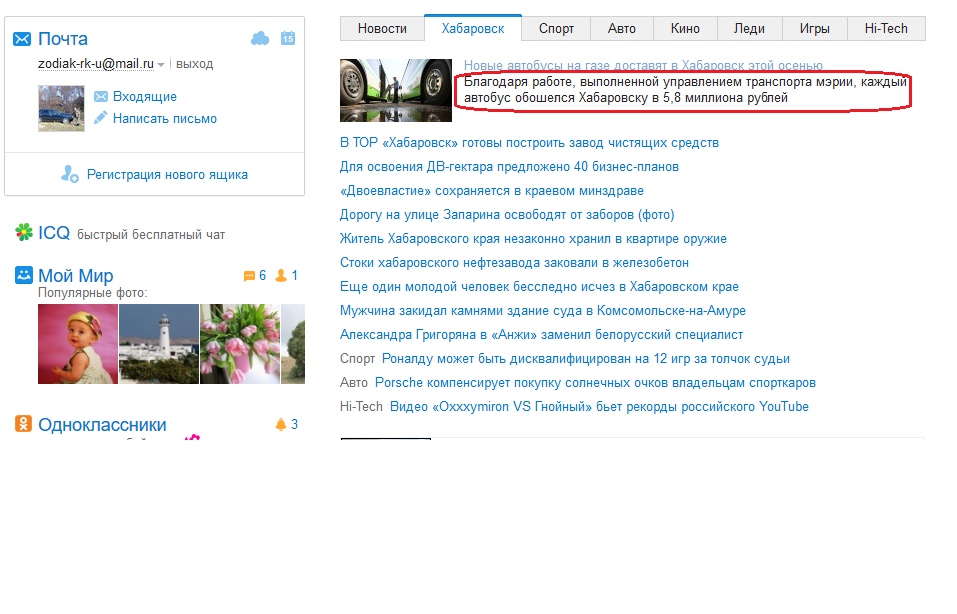The height and width of the screenshot is (614, 957).
Task: Open Мой Мир messages counter icon
Action: click(x=249, y=276)
